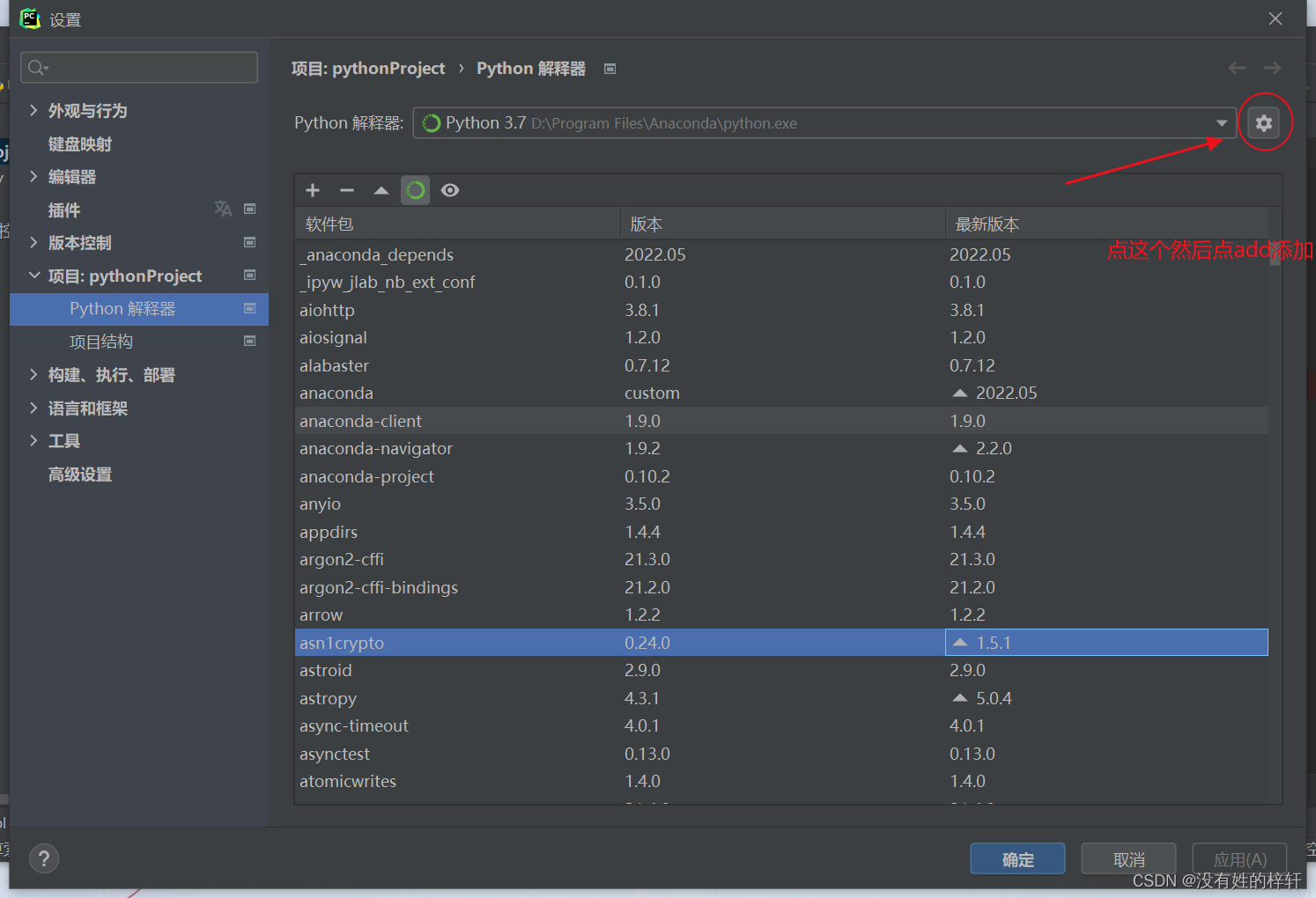Click upgrade arrow beside anaconda 2022.05

(x=960, y=393)
